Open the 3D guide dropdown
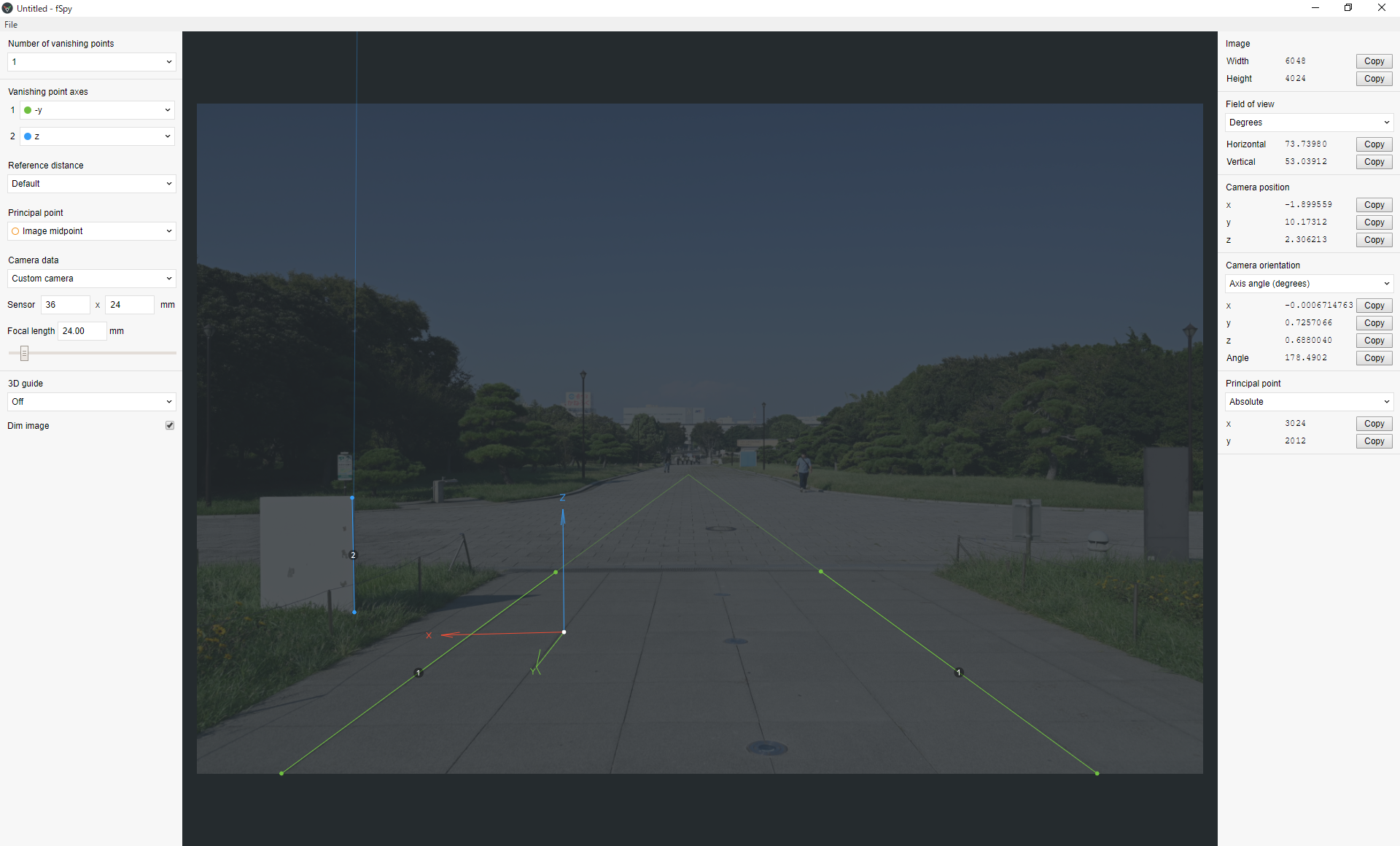The height and width of the screenshot is (846, 1400). pos(91,402)
